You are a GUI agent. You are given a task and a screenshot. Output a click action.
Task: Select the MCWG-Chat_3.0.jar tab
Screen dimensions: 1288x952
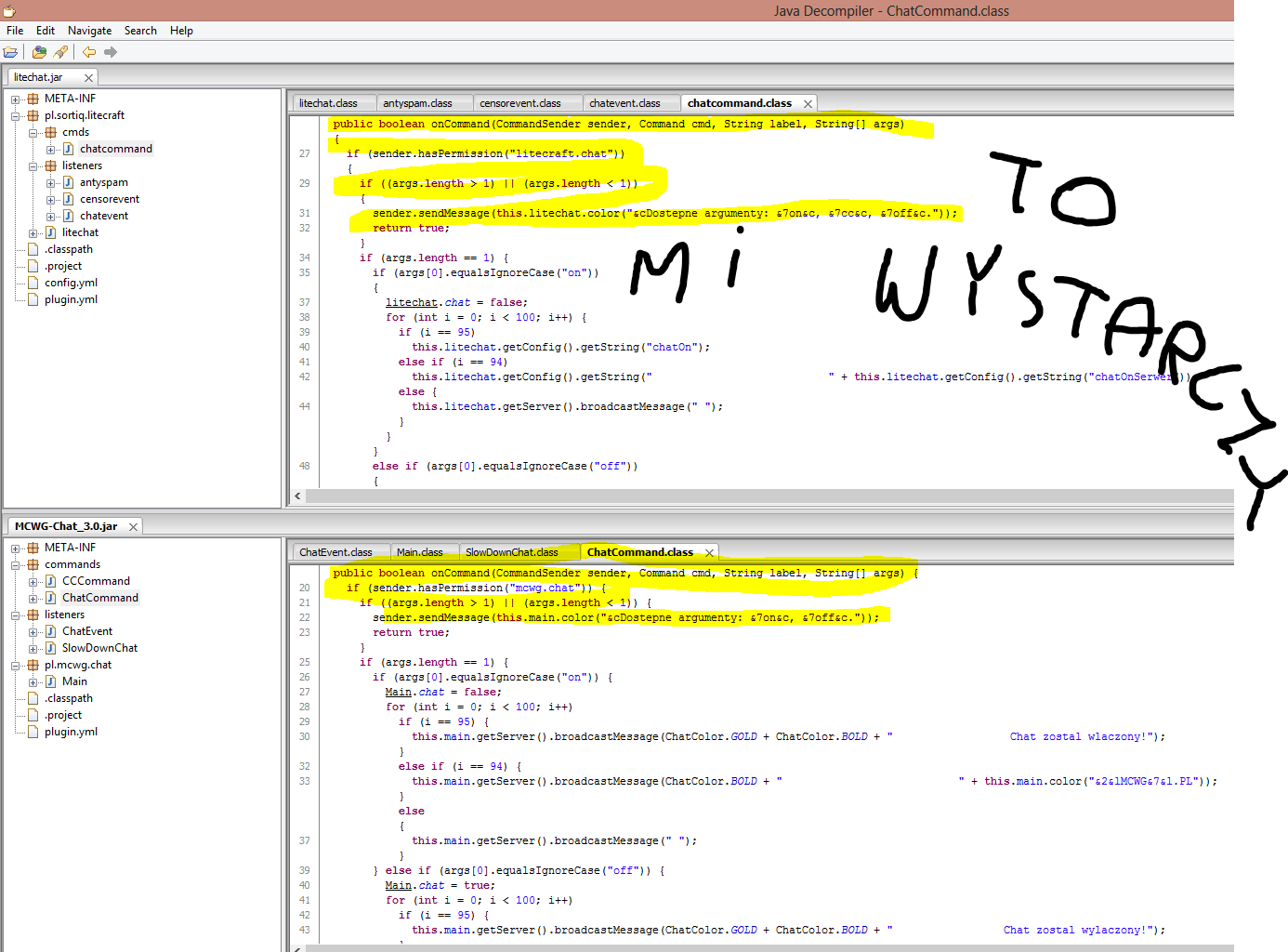[x=66, y=526]
